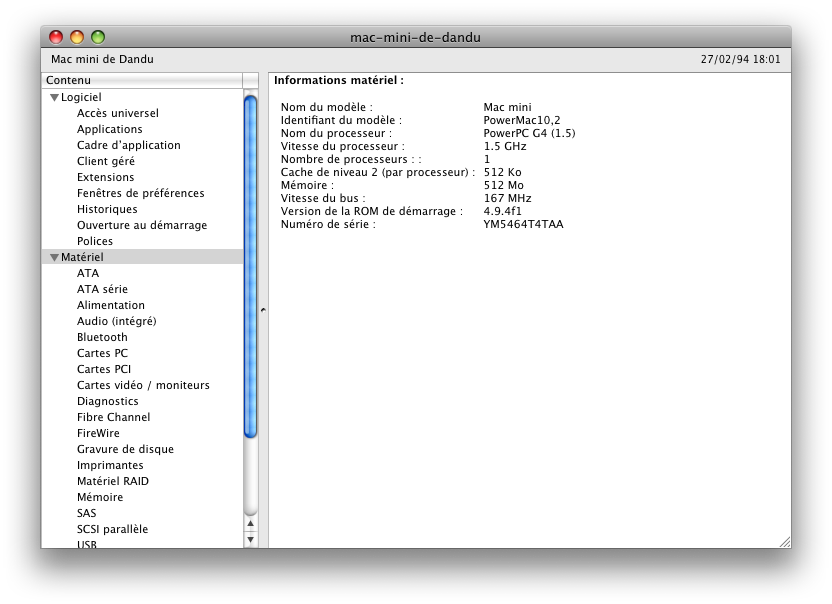Minimize window with yellow button
832x604 pixels.
click(77, 37)
